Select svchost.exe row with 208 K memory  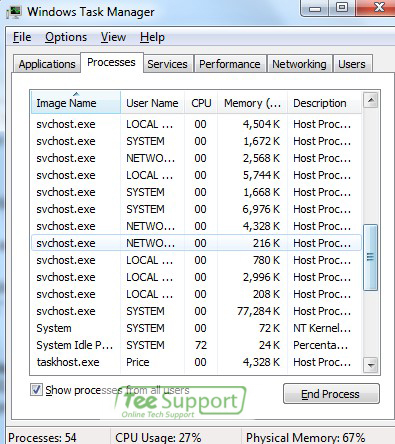(196, 294)
